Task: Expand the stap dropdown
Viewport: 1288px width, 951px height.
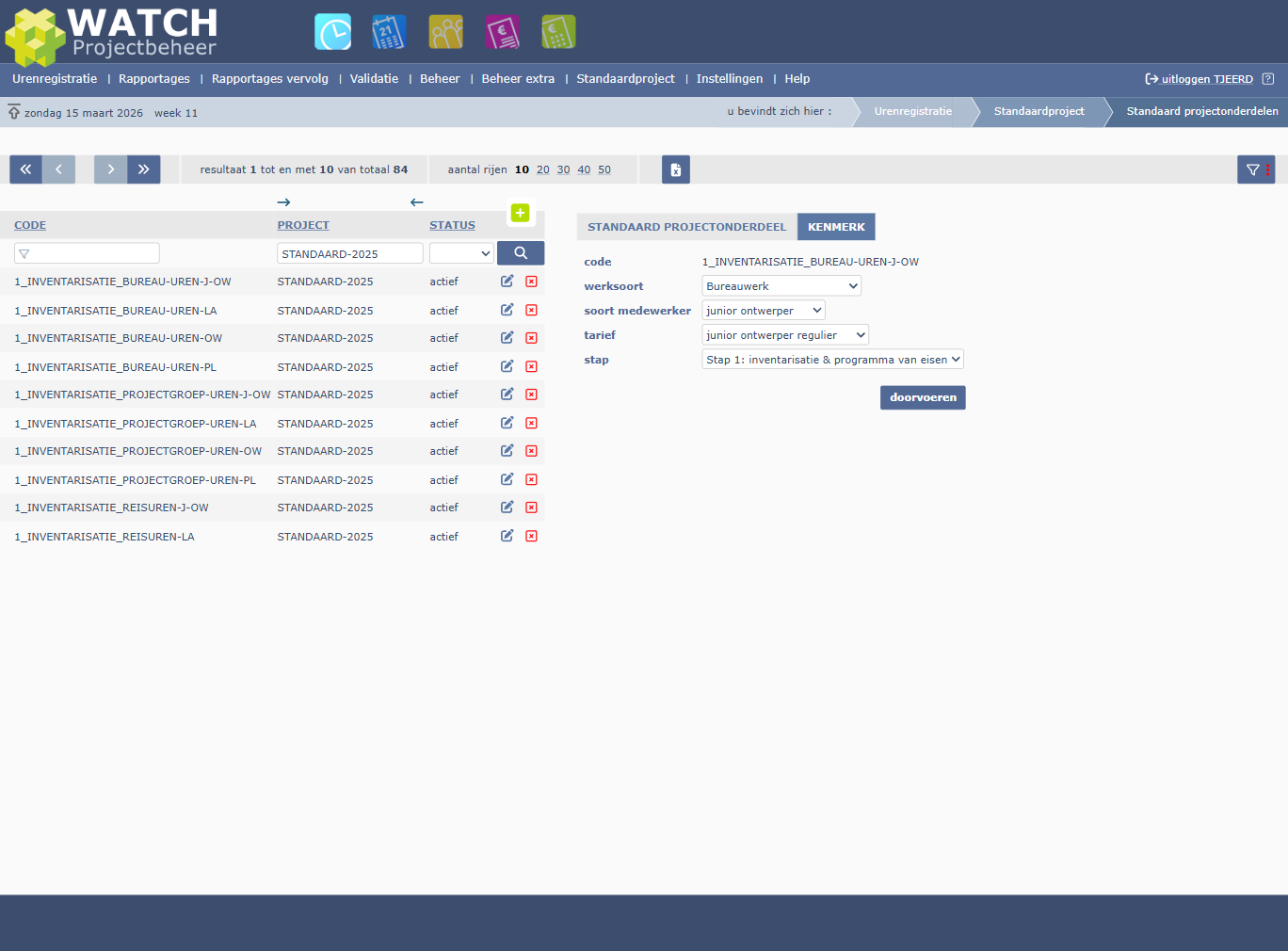Action: point(832,360)
